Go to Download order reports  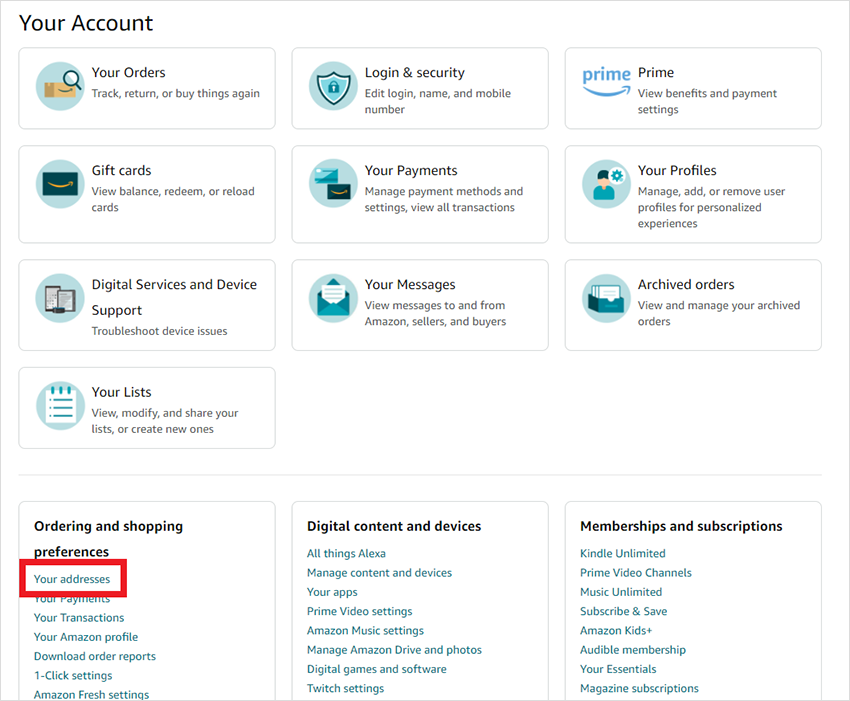pyautogui.click(x=95, y=656)
